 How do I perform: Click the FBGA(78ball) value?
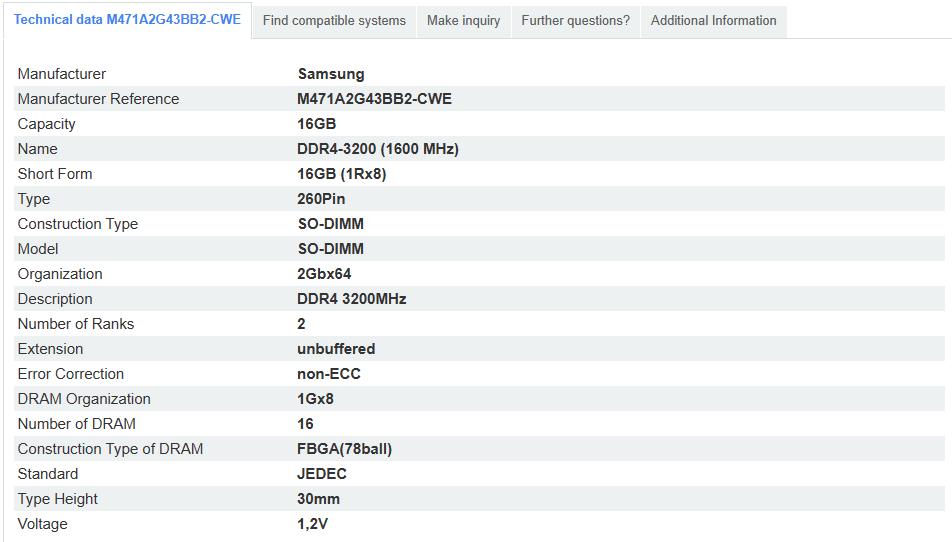coord(344,449)
